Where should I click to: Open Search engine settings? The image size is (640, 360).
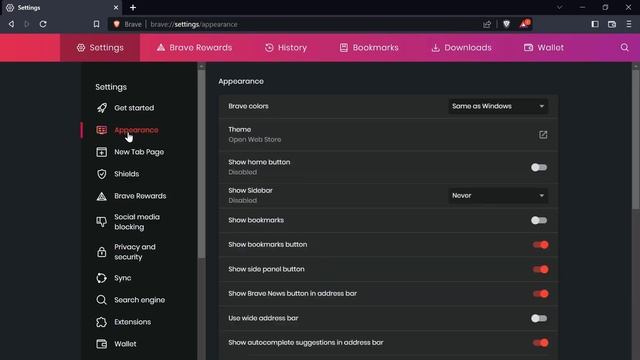[x=140, y=300]
